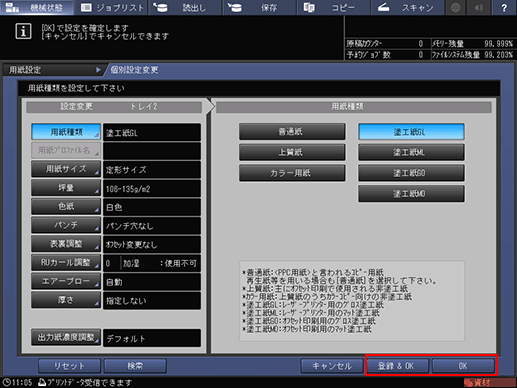This screenshot has height=388, width=517.
Task: Select 塗工紙MO coated paper type
Action: tap(411, 194)
